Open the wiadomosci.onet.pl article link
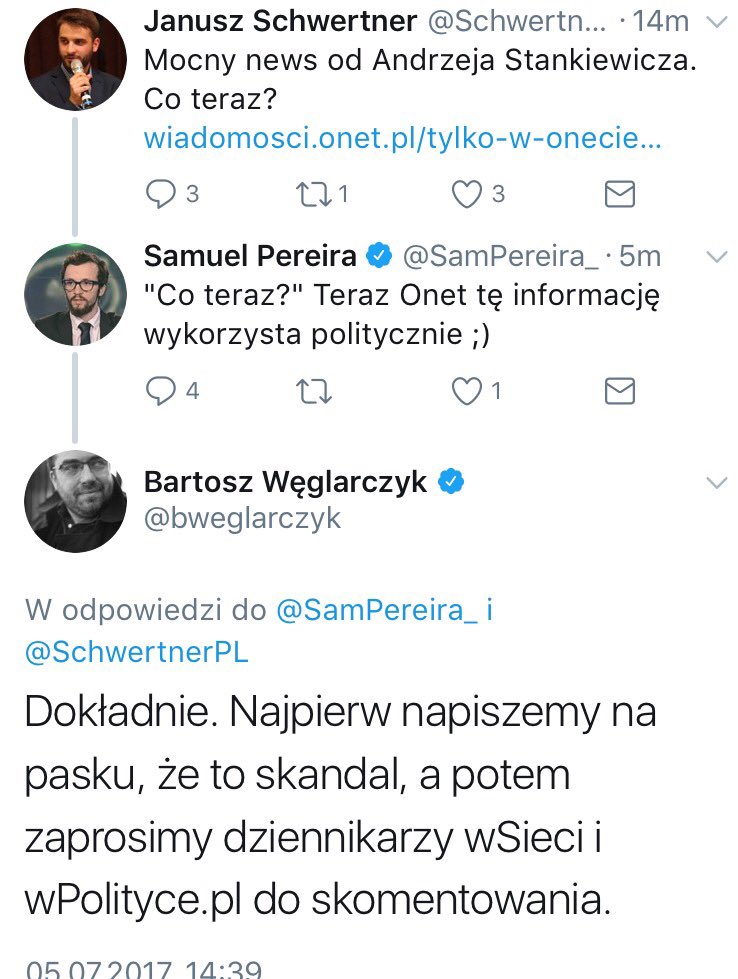 point(402,139)
